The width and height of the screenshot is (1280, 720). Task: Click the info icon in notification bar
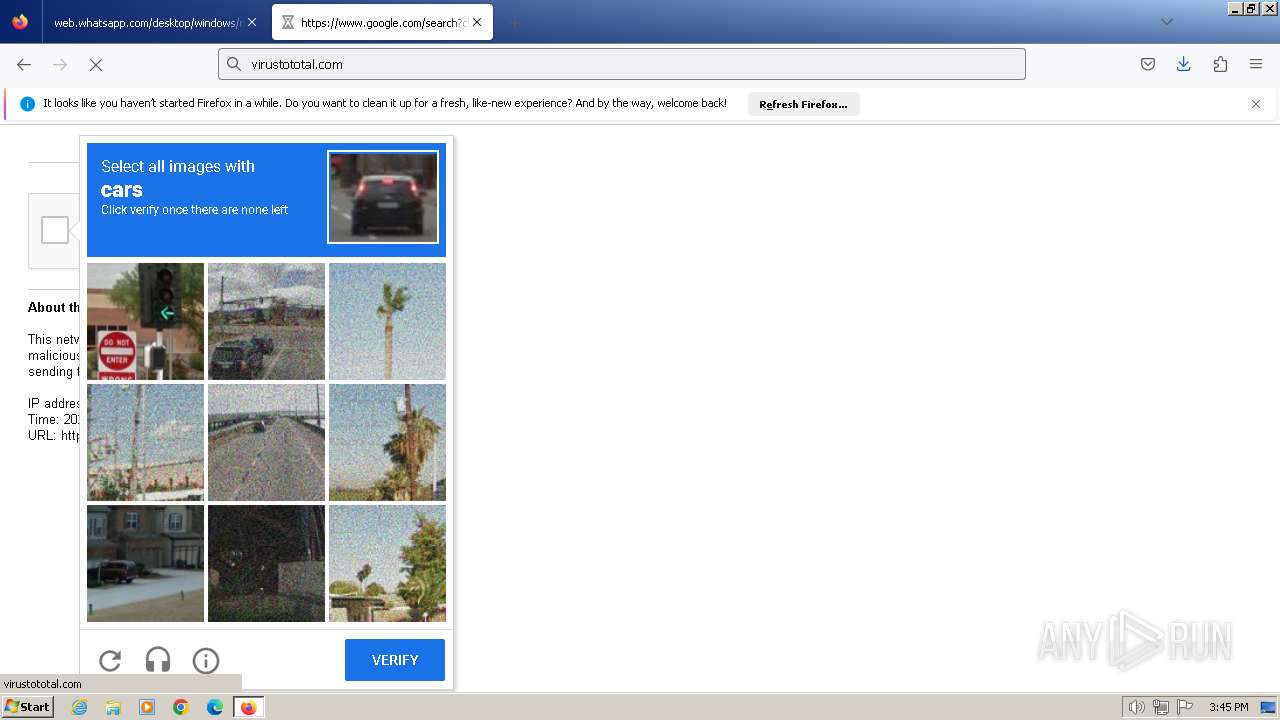[28, 104]
